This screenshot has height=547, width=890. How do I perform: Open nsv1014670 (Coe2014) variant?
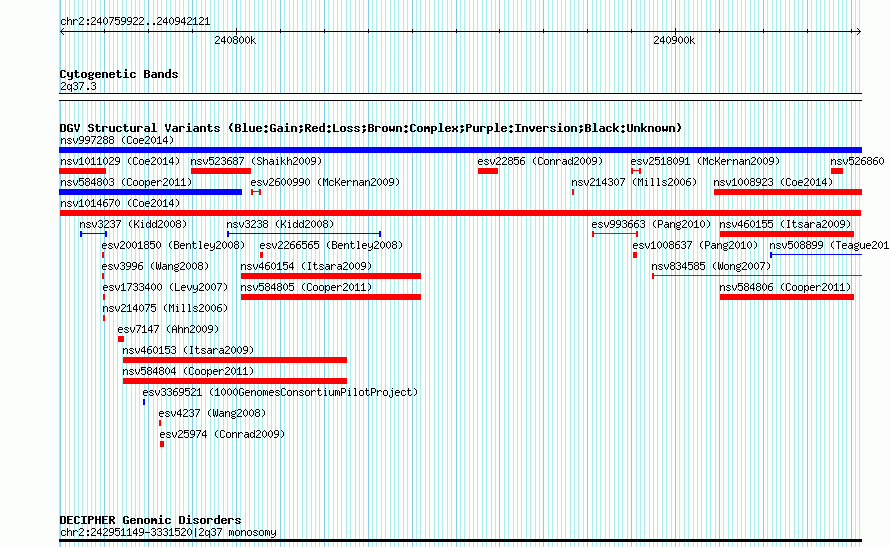point(120,204)
